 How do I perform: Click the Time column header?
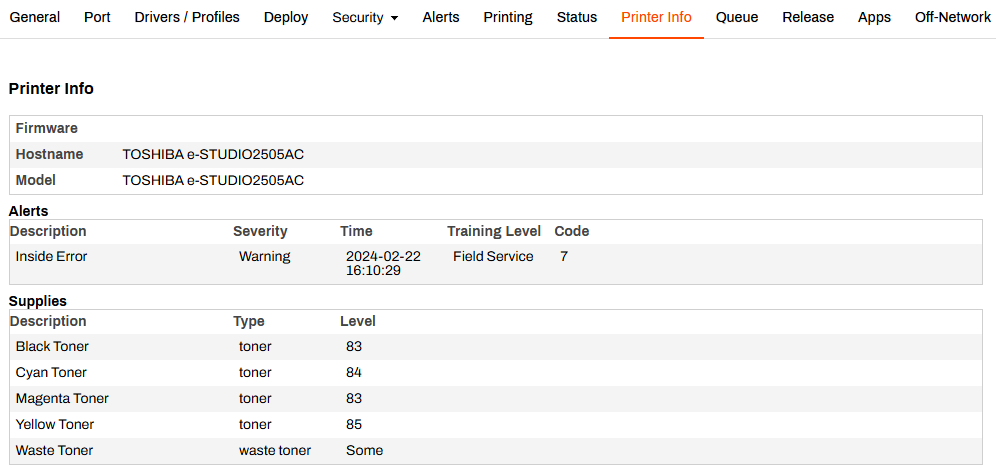356,231
